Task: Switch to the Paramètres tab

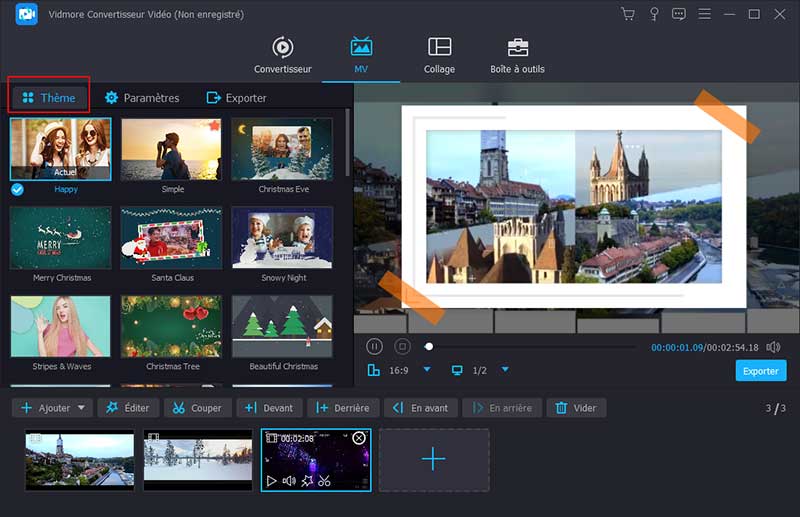Action: tap(142, 98)
